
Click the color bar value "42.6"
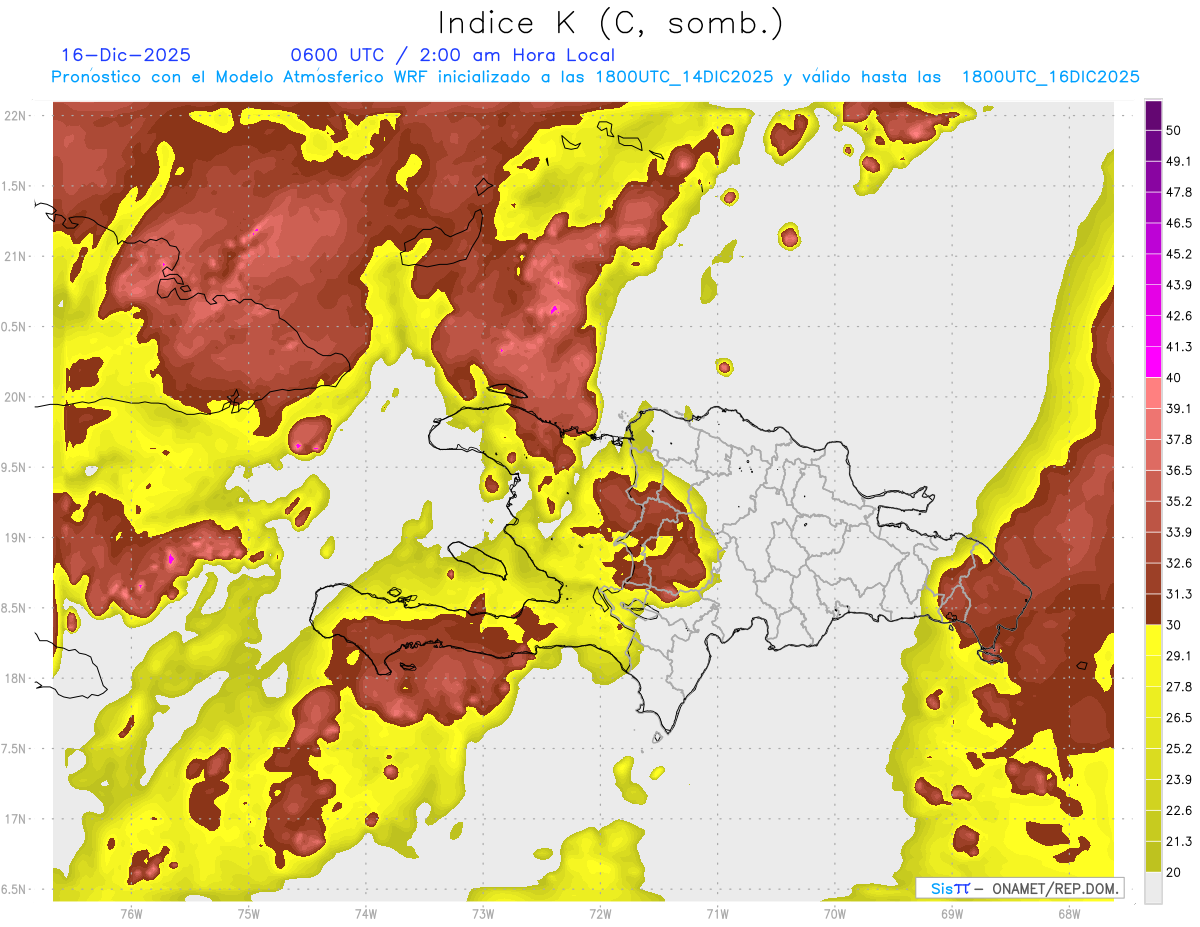(1180, 316)
